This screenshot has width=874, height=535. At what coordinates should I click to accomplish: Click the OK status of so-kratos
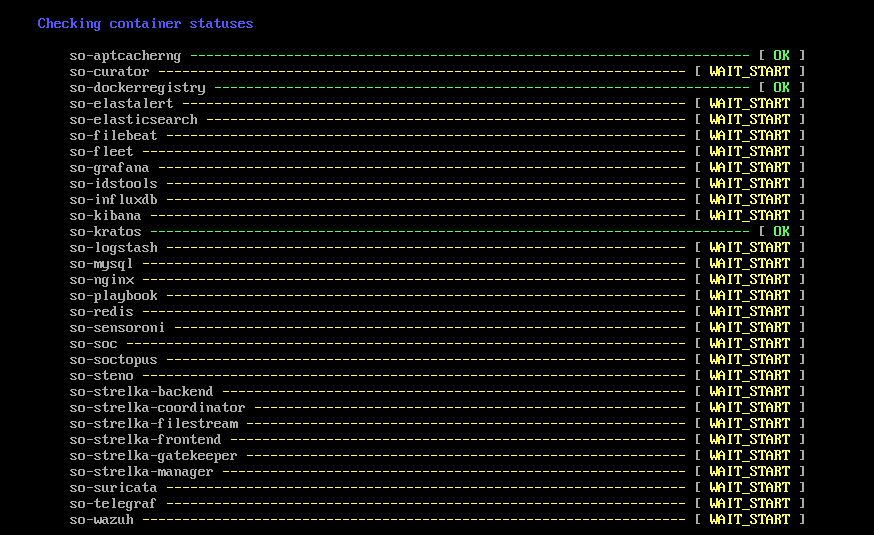(781, 232)
